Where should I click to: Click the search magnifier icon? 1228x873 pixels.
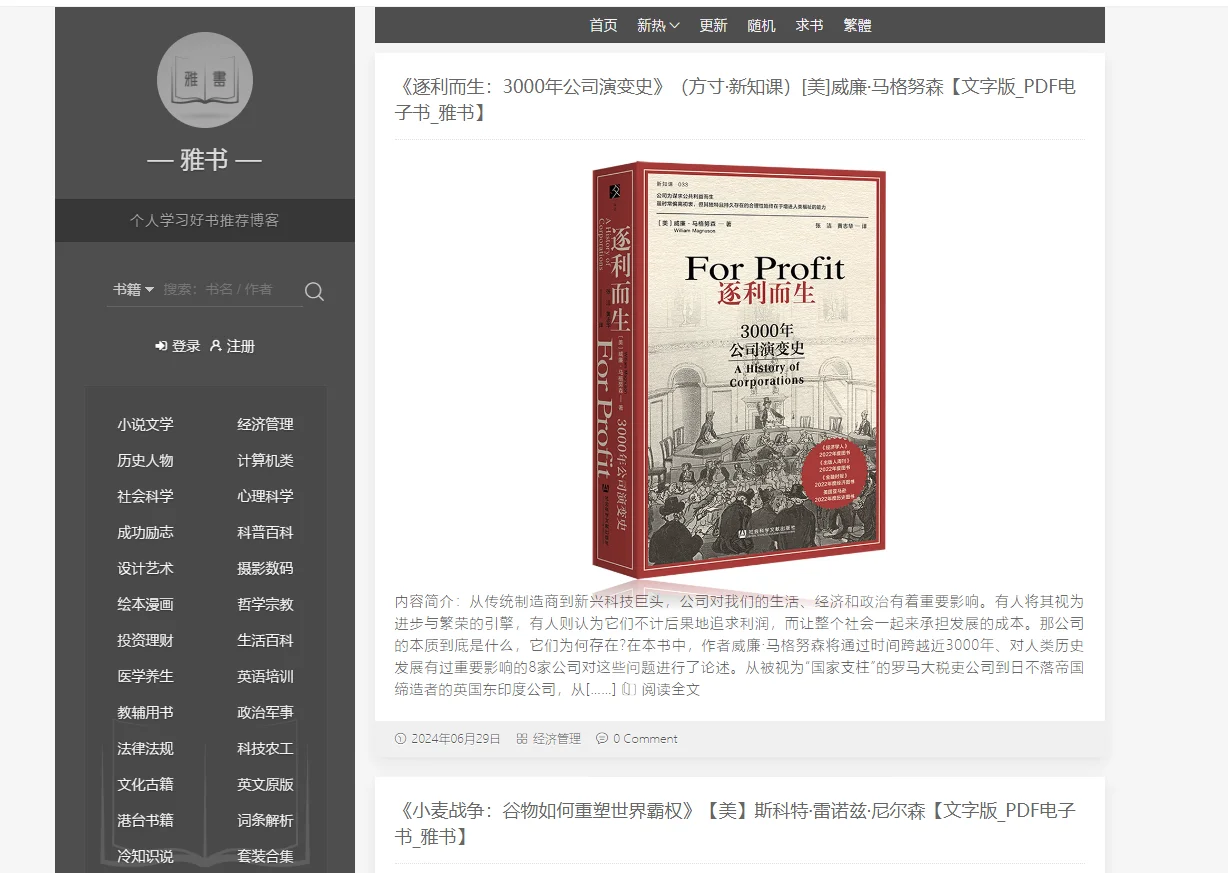[x=314, y=291]
